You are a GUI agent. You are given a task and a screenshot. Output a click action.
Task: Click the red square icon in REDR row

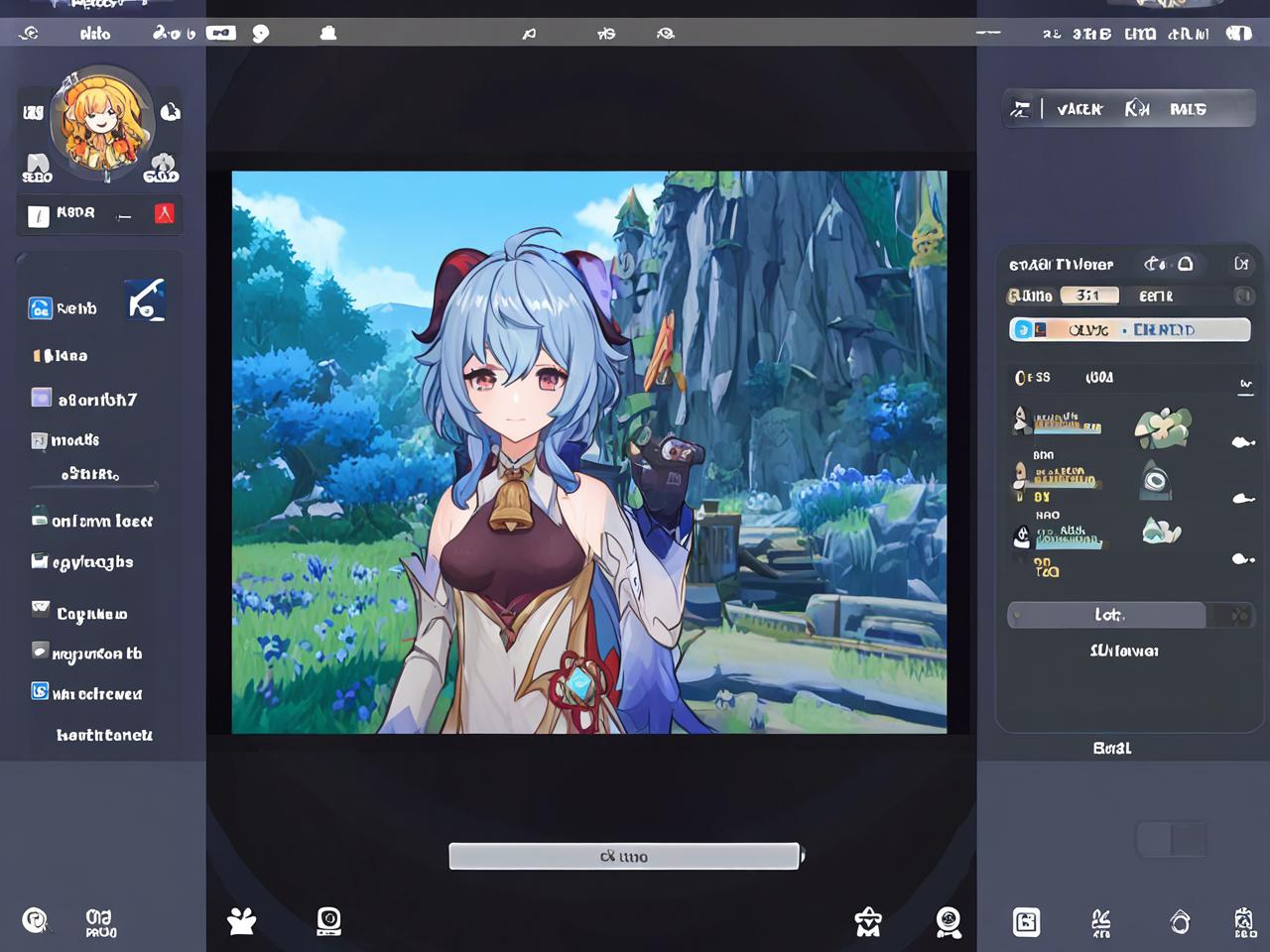[165, 213]
